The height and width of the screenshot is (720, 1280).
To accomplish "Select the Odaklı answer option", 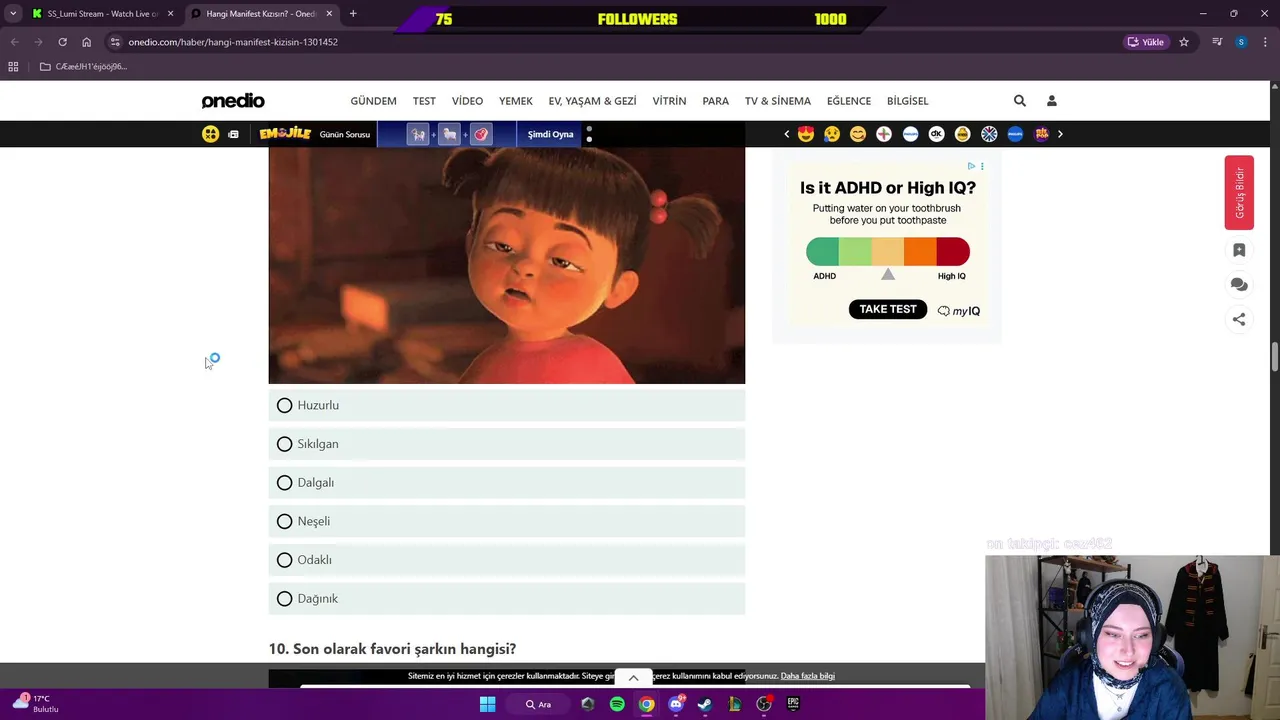I will point(507,560).
